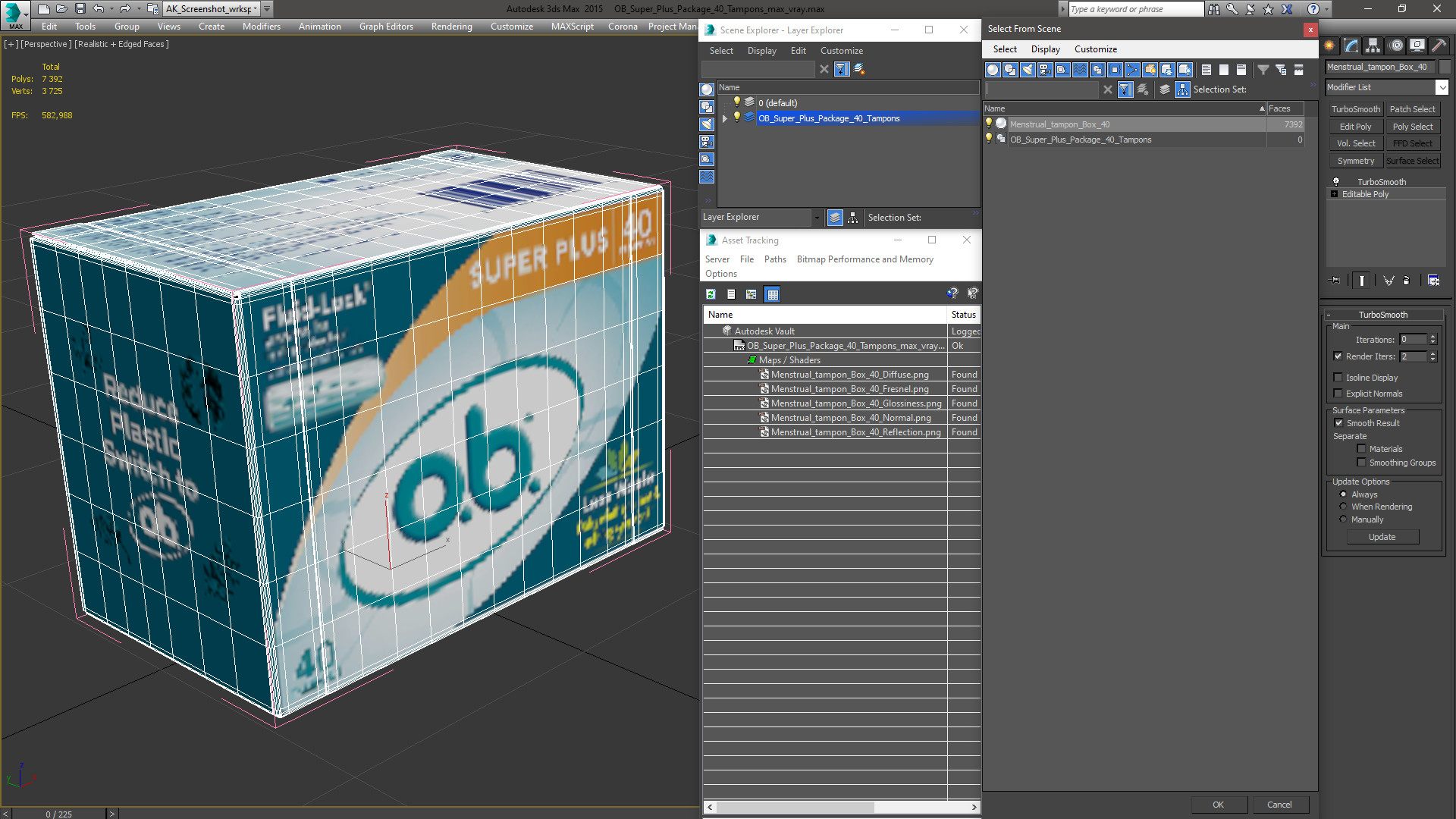Click clear-search X in Layer Explorer

point(824,69)
